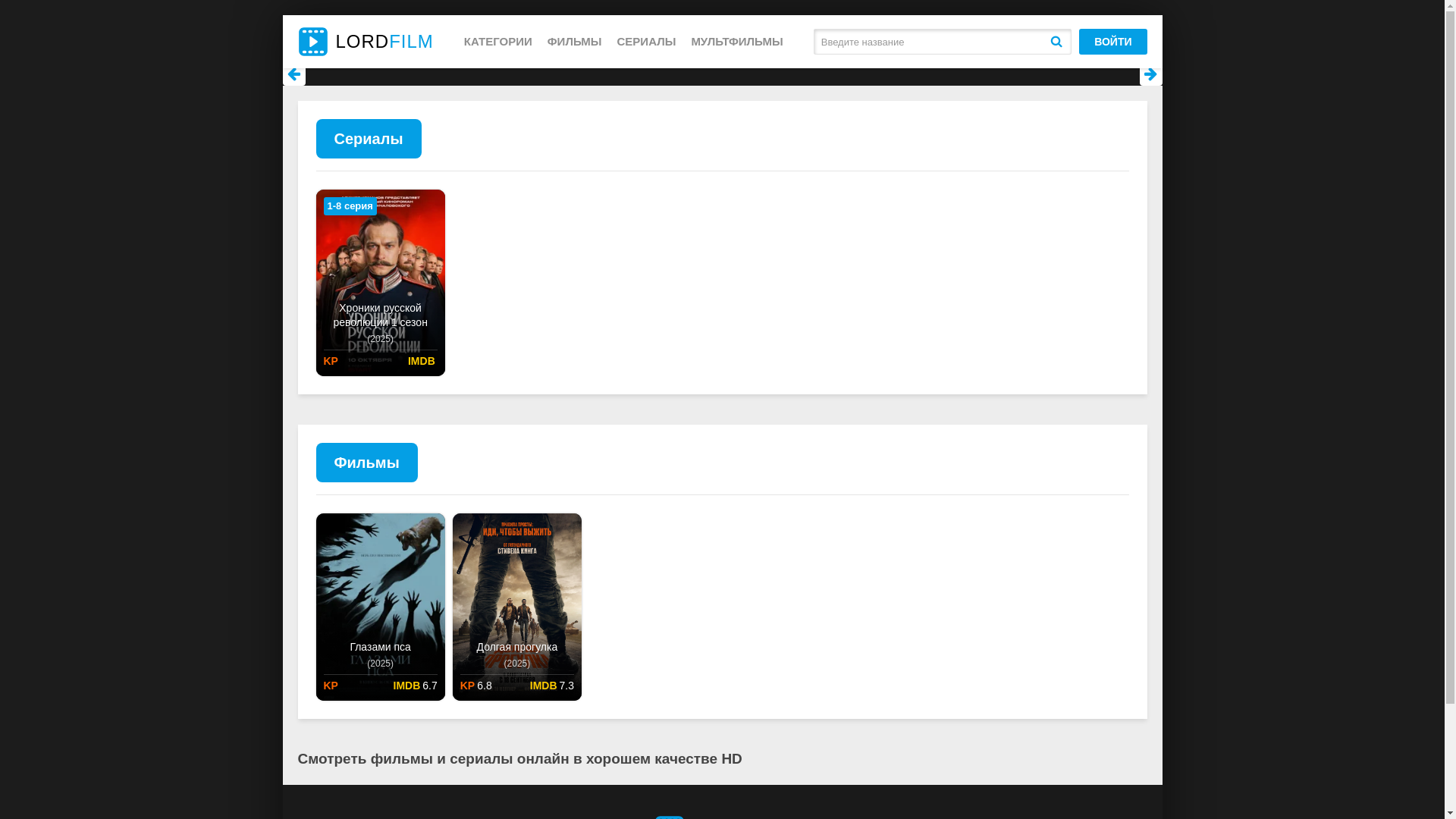The width and height of the screenshot is (1456, 819).
Task: Click the Сериалы section heading button
Action: coord(369,139)
